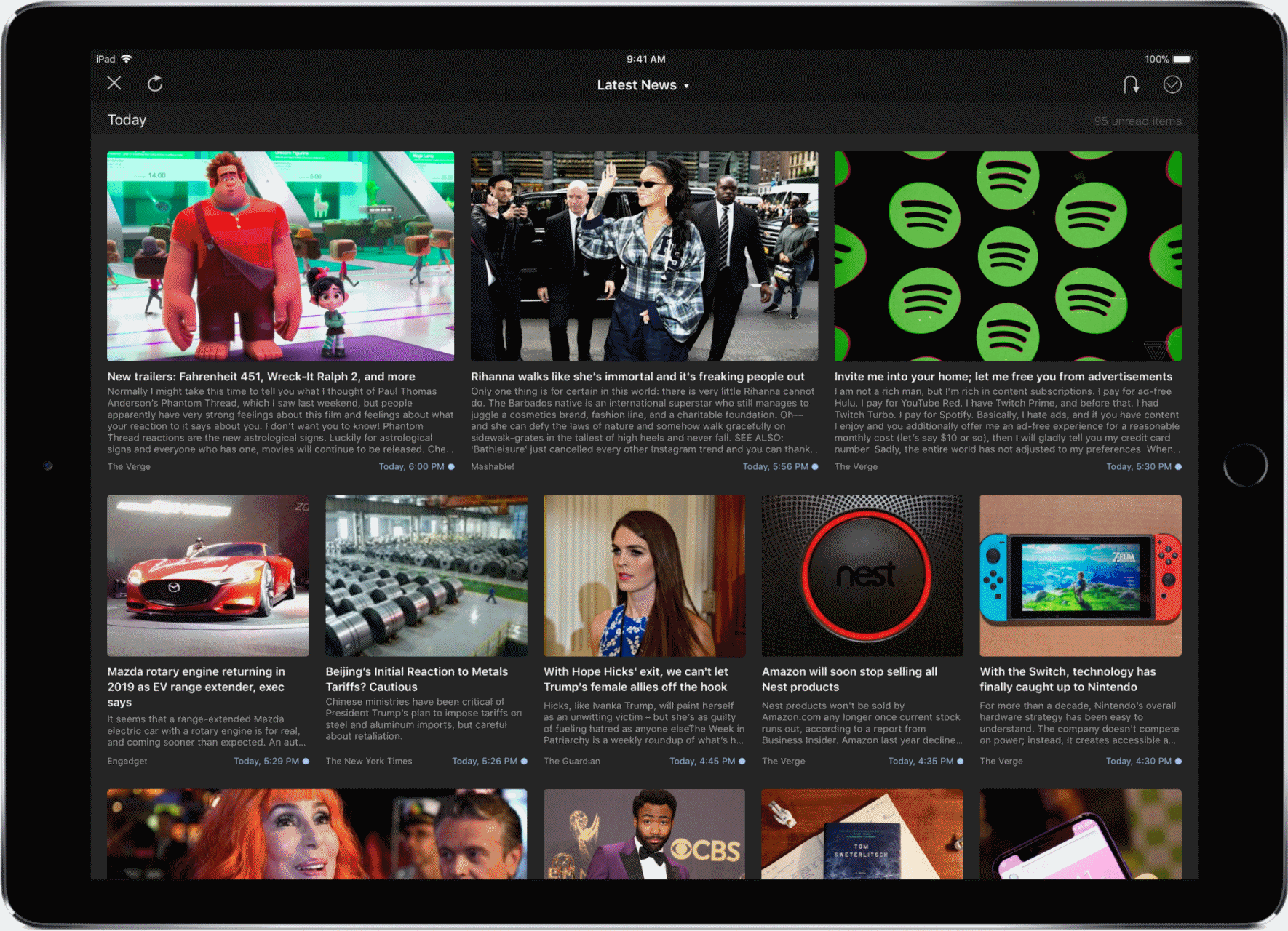This screenshot has width=1288, height=931.
Task: Click the Today section header
Action: coord(127,120)
